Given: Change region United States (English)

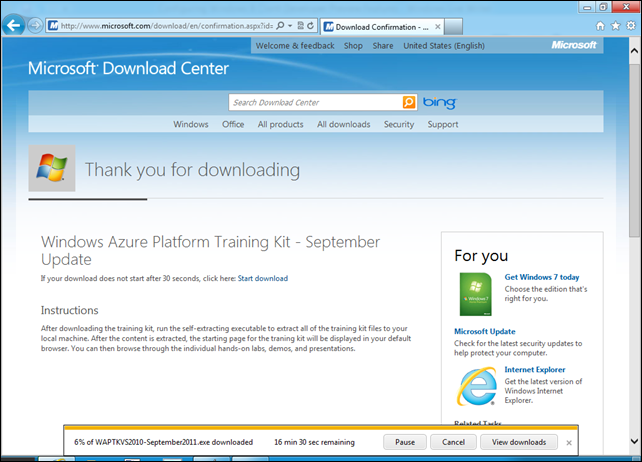Looking at the screenshot, I should 444,46.
